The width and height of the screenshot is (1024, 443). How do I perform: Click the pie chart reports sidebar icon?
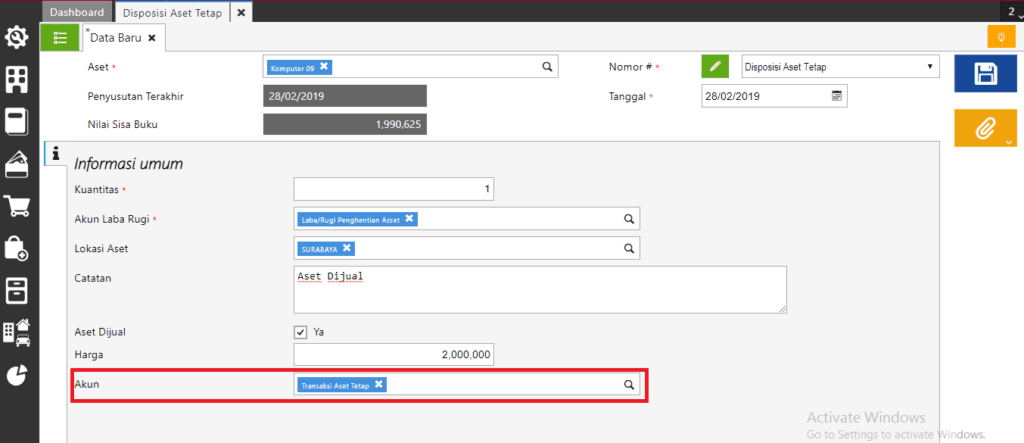pos(17,374)
